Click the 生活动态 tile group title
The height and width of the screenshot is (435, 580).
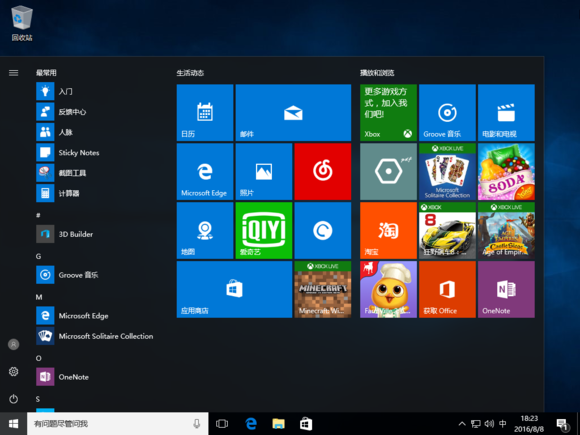tap(190, 73)
